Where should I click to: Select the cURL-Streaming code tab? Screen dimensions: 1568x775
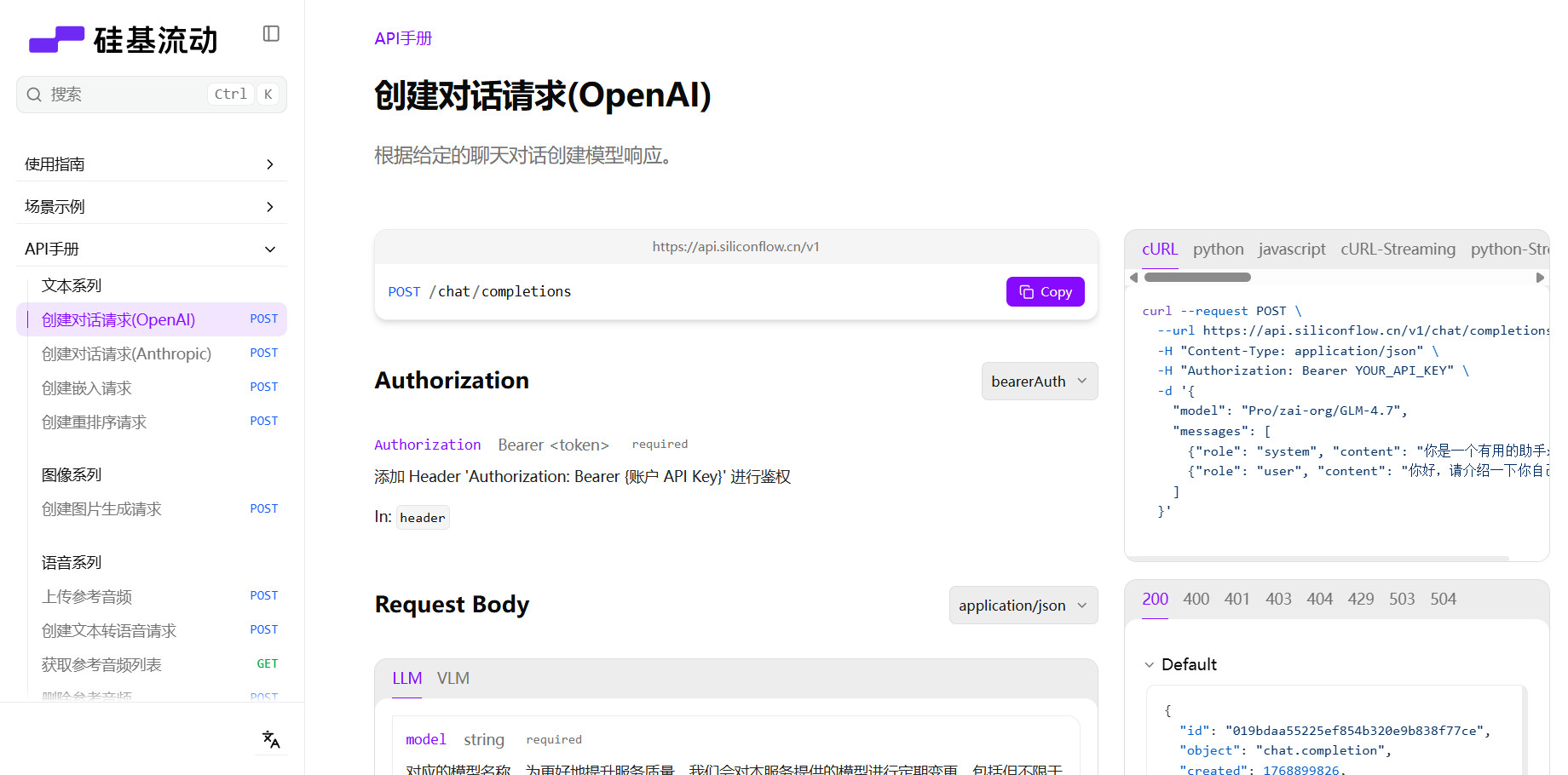tap(1398, 250)
